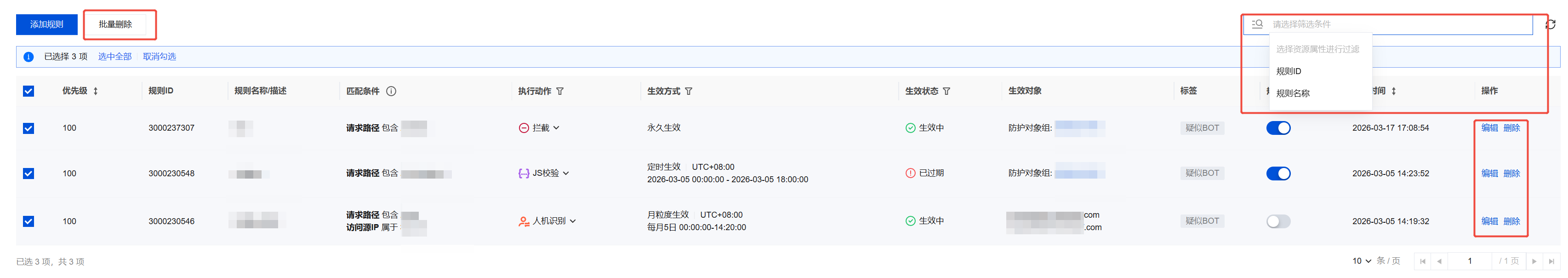Jump to the last page arrow
The height and width of the screenshot is (278, 1568).
[x=1551, y=261]
